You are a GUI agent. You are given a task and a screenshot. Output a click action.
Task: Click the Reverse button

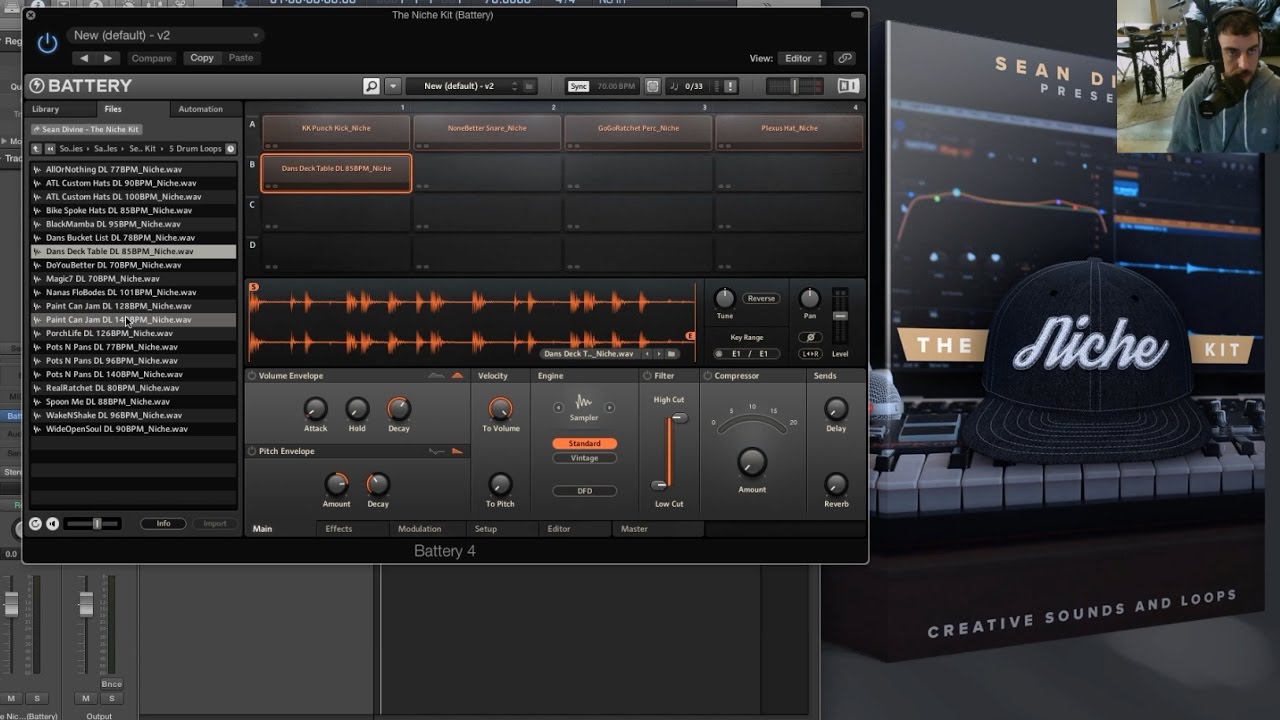click(761, 298)
